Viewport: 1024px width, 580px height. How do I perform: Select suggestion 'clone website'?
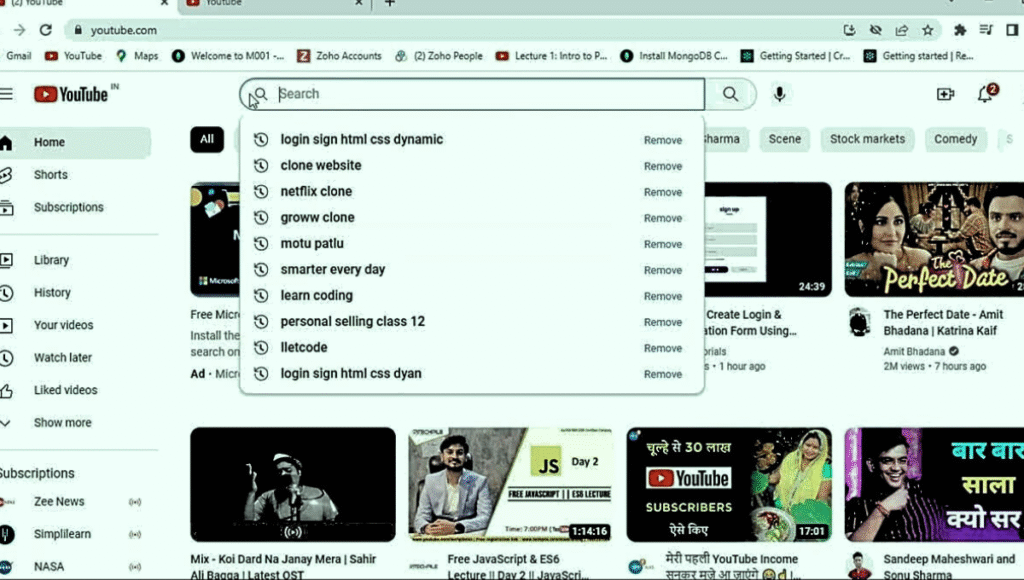point(321,166)
